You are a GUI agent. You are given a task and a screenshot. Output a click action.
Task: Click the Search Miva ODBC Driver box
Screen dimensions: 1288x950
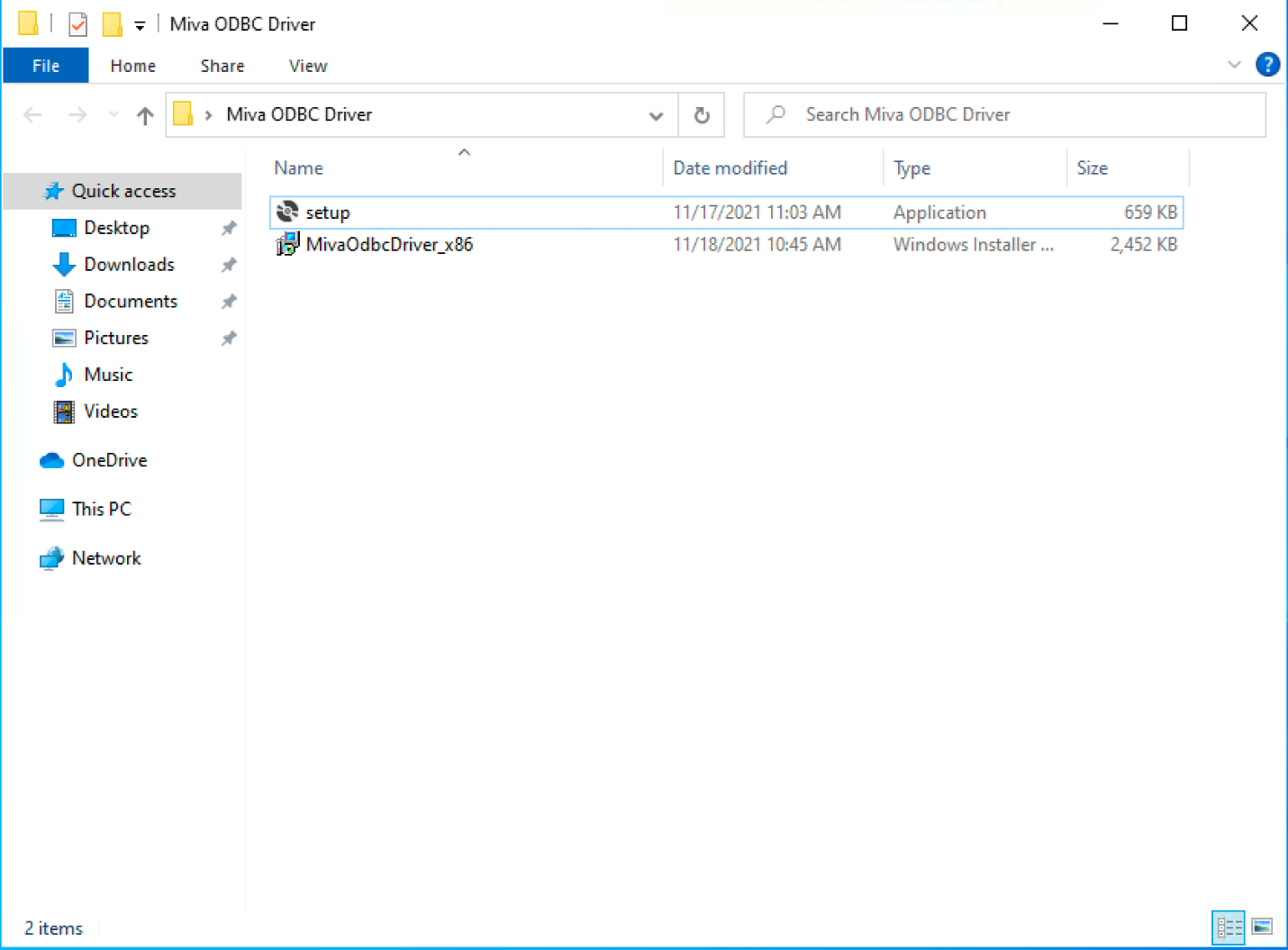pos(1004,115)
